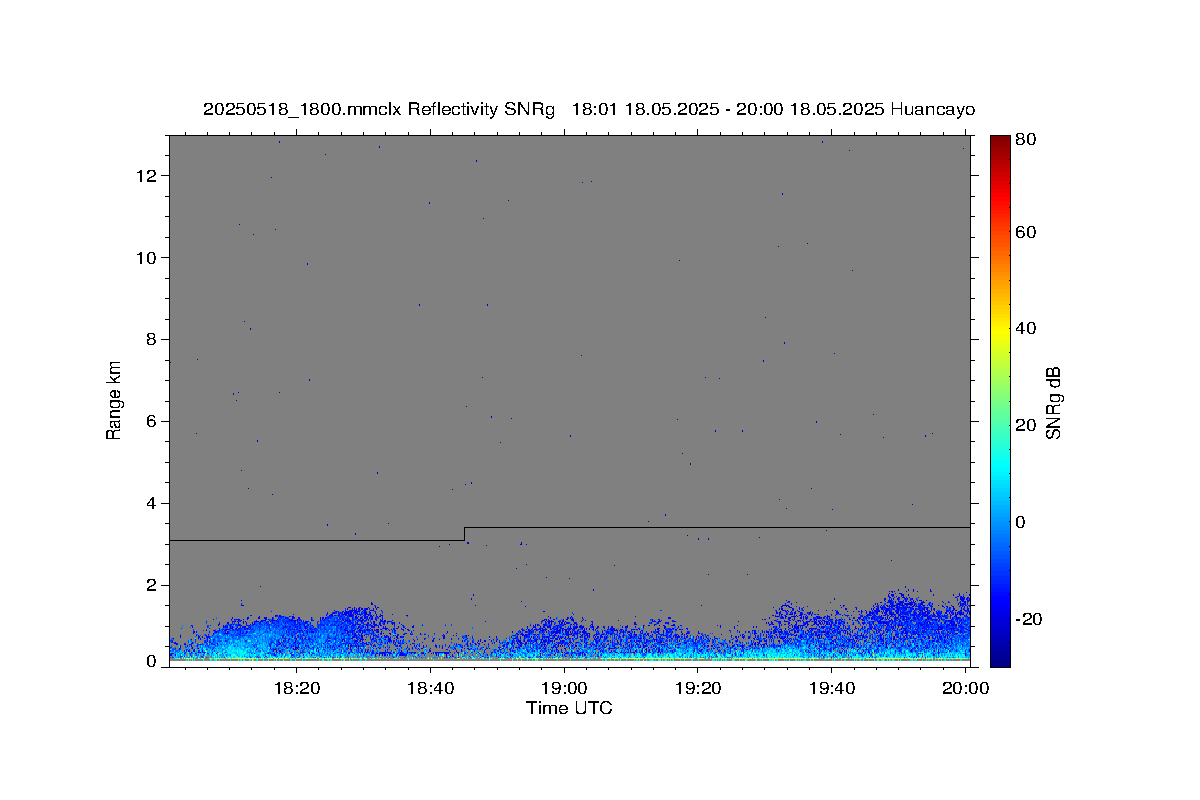Click the dark red top of colorbar
This screenshot has width=1200, height=800.
pyautogui.click(x=1000, y=142)
